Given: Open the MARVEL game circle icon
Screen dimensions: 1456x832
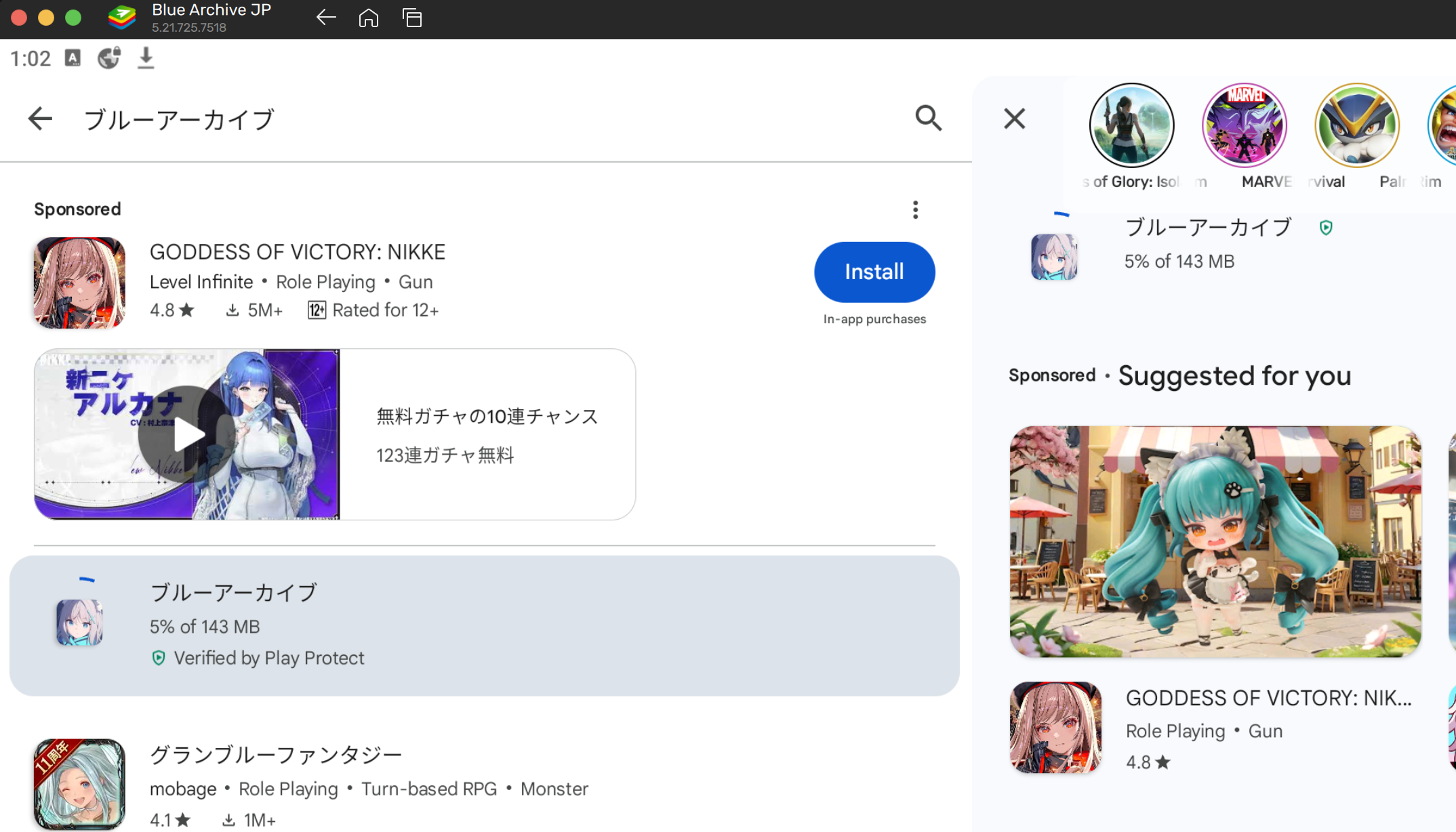Looking at the screenshot, I should click(x=1244, y=125).
